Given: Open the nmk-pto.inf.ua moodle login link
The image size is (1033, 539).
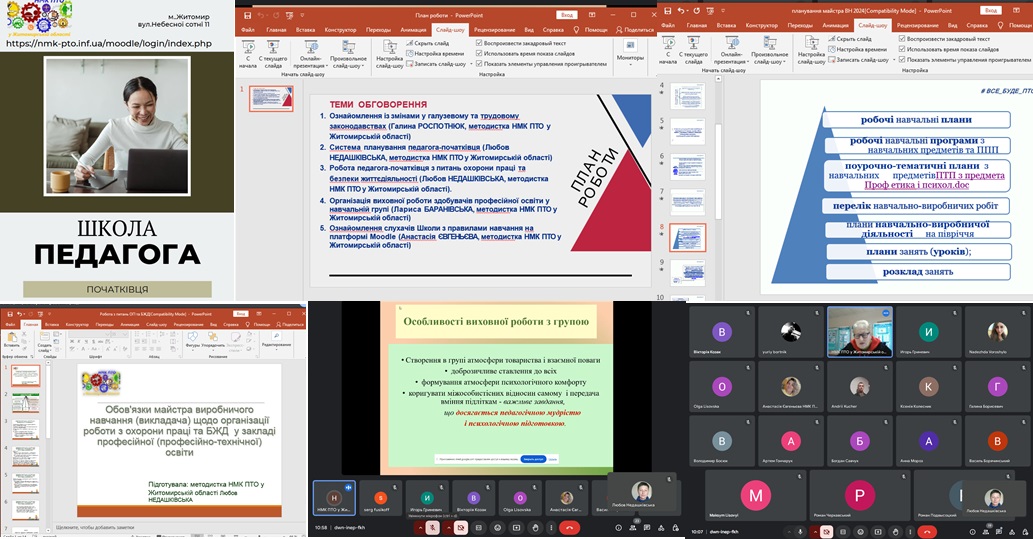Looking at the screenshot, I should click(107, 44).
